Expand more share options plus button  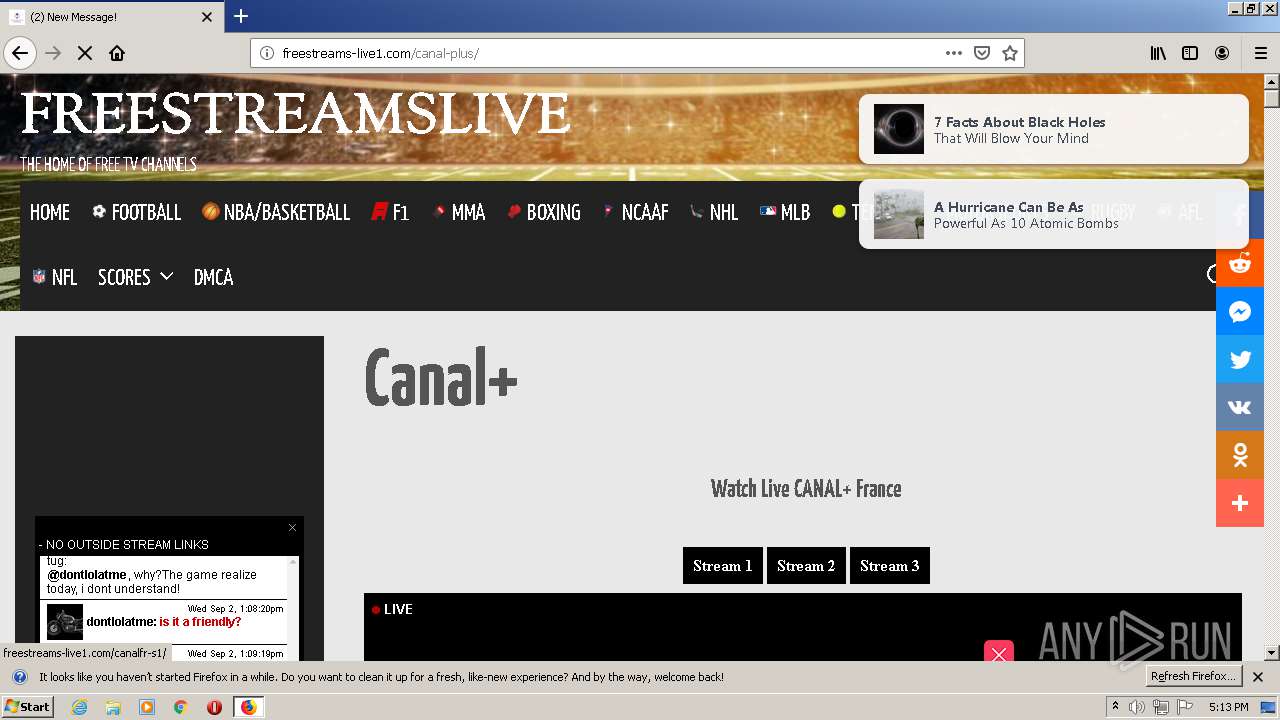tap(1240, 503)
